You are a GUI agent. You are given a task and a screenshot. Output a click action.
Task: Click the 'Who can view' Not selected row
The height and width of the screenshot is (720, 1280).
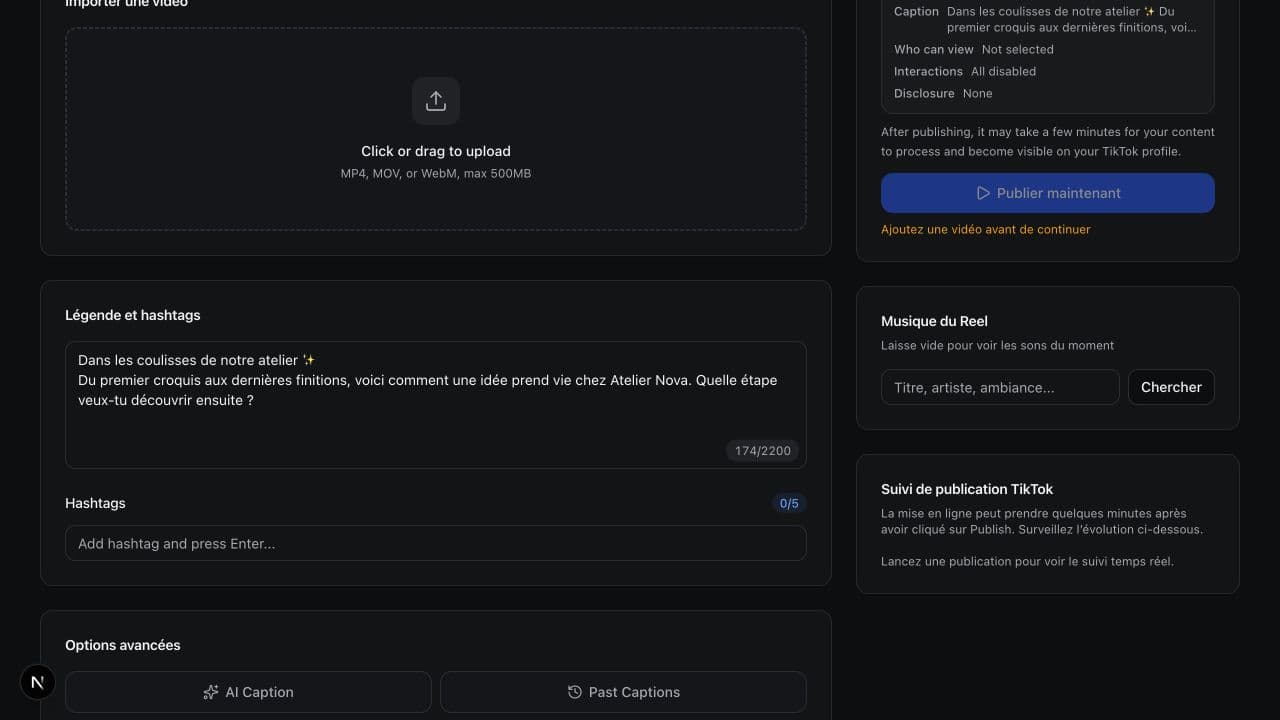tap(974, 49)
